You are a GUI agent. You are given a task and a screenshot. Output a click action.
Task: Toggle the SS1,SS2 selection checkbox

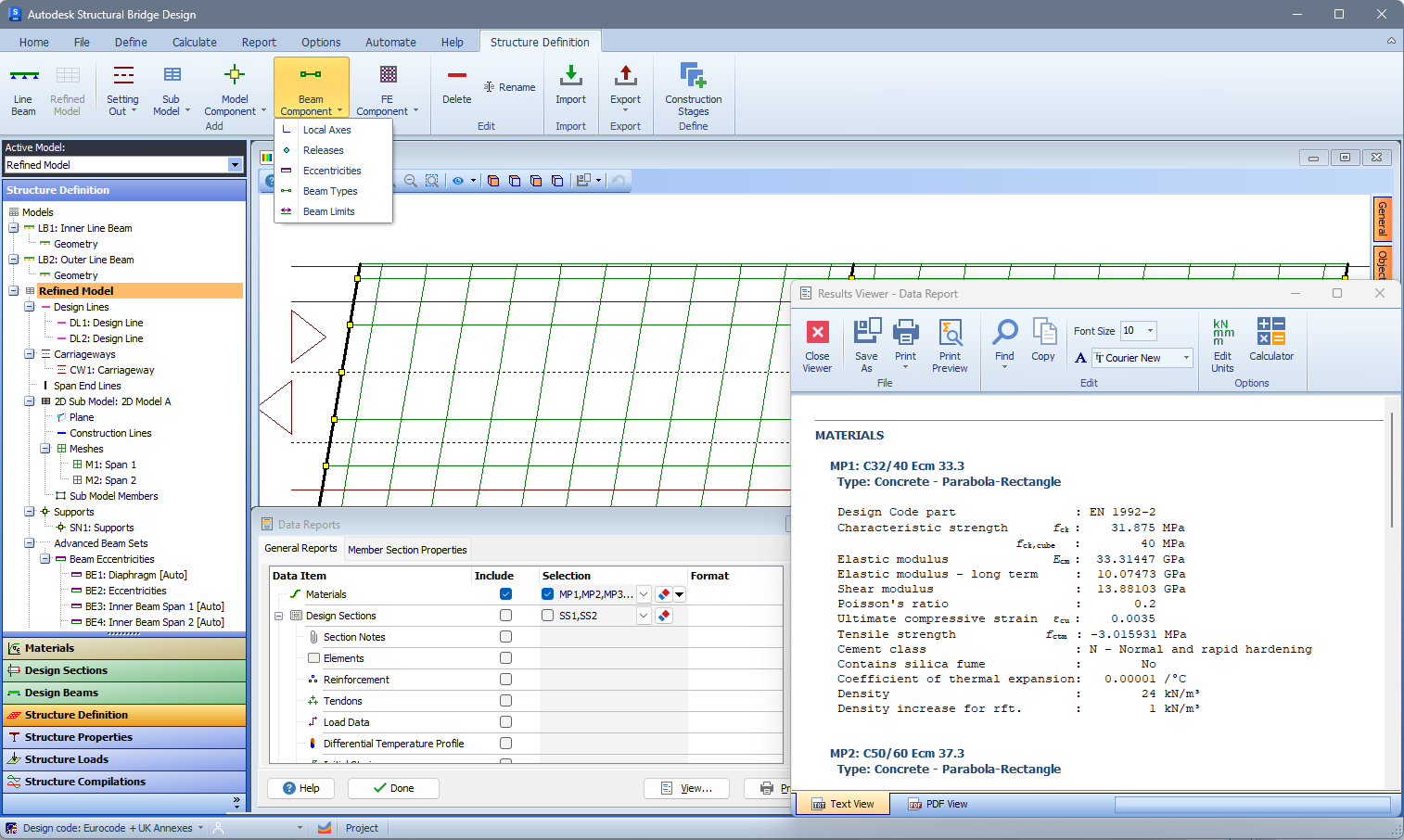click(x=548, y=616)
